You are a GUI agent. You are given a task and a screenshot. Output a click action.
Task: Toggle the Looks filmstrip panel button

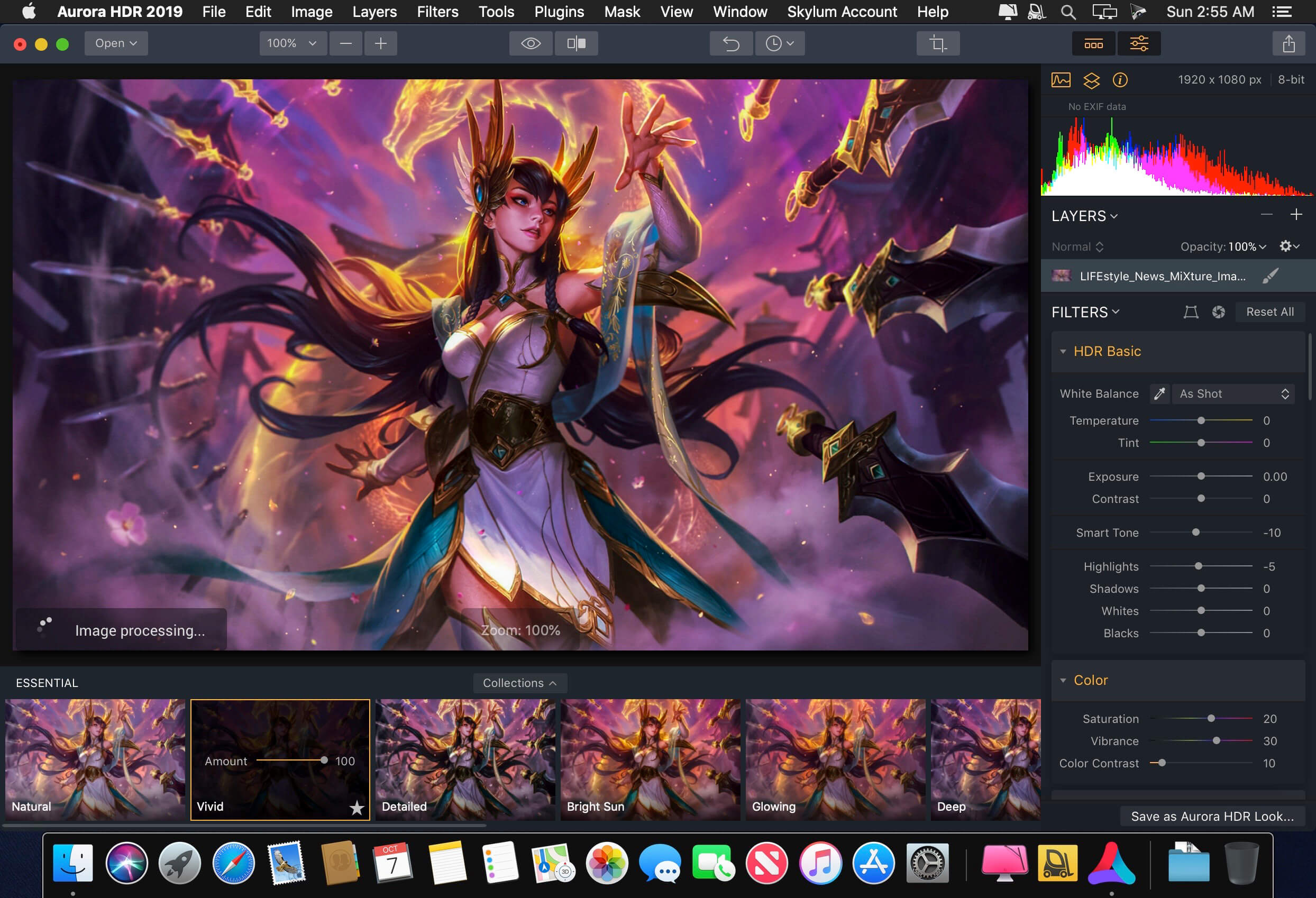click(x=1093, y=43)
